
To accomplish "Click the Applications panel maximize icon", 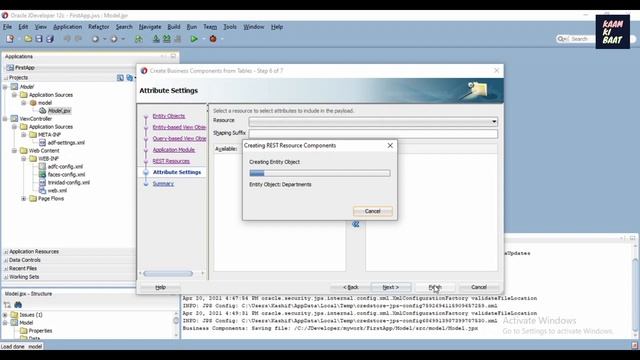I will 173,56.
